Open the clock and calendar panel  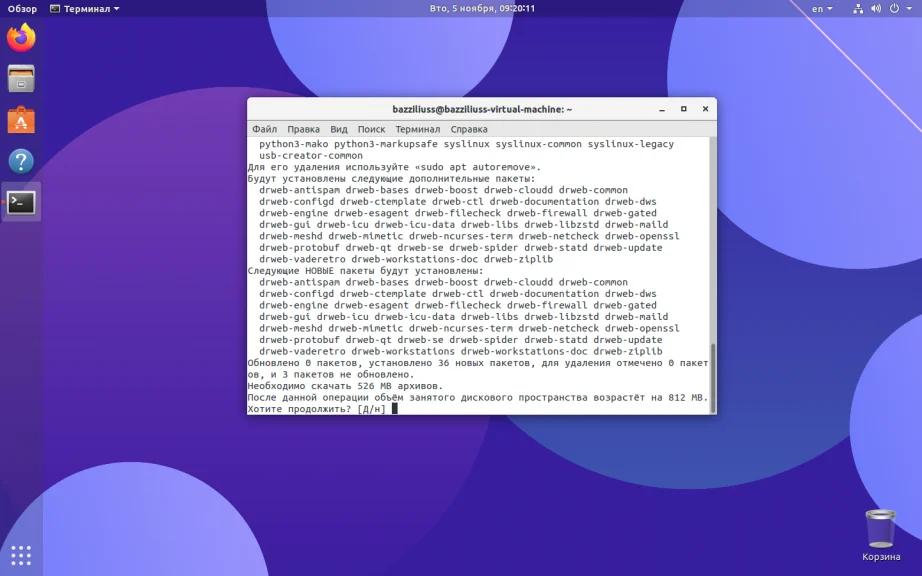point(482,8)
